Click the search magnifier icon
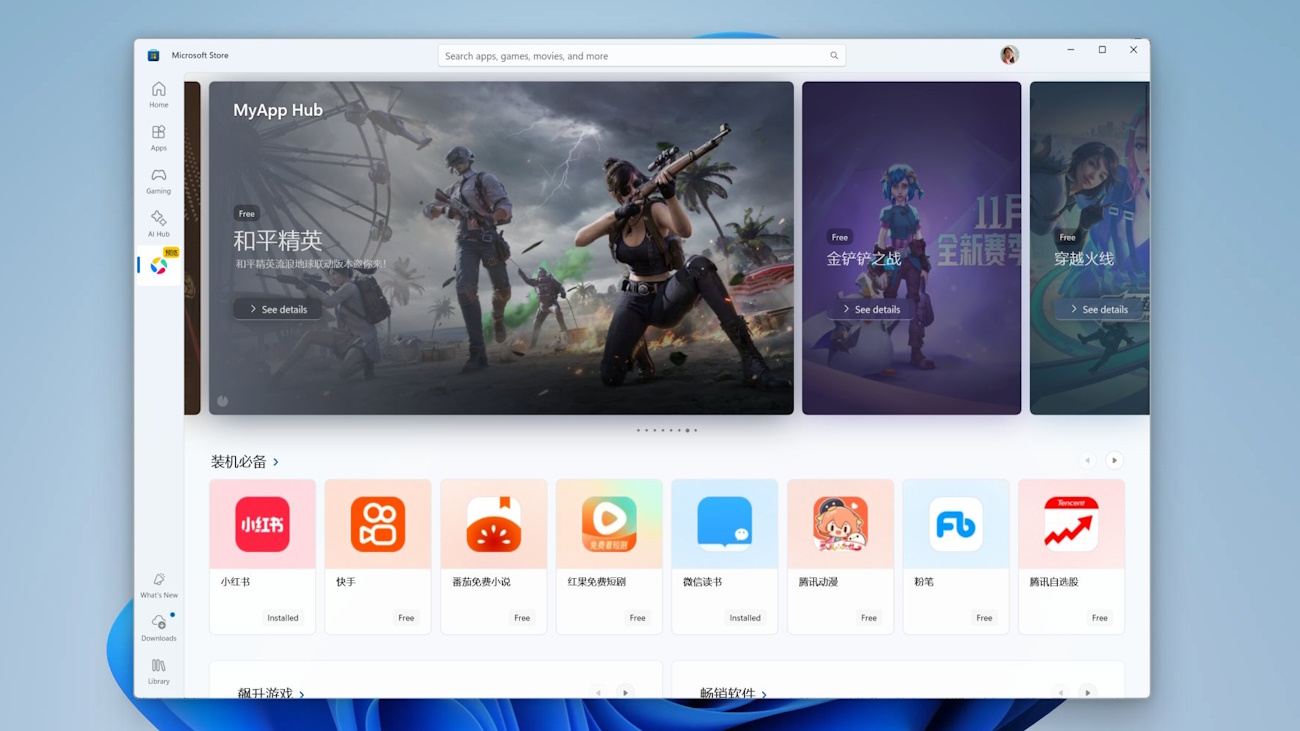Viewport: 1300px width, 731px height. click(834, 56)
